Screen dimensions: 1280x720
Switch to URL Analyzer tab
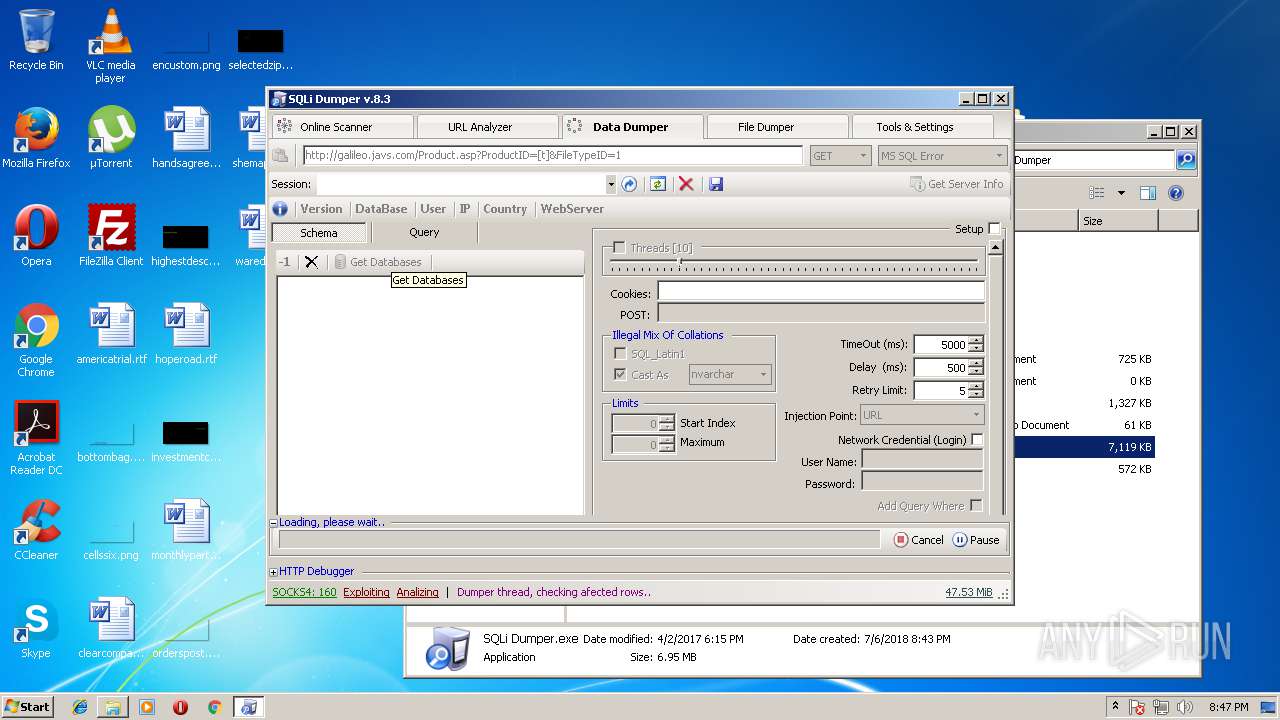[489, 127]
